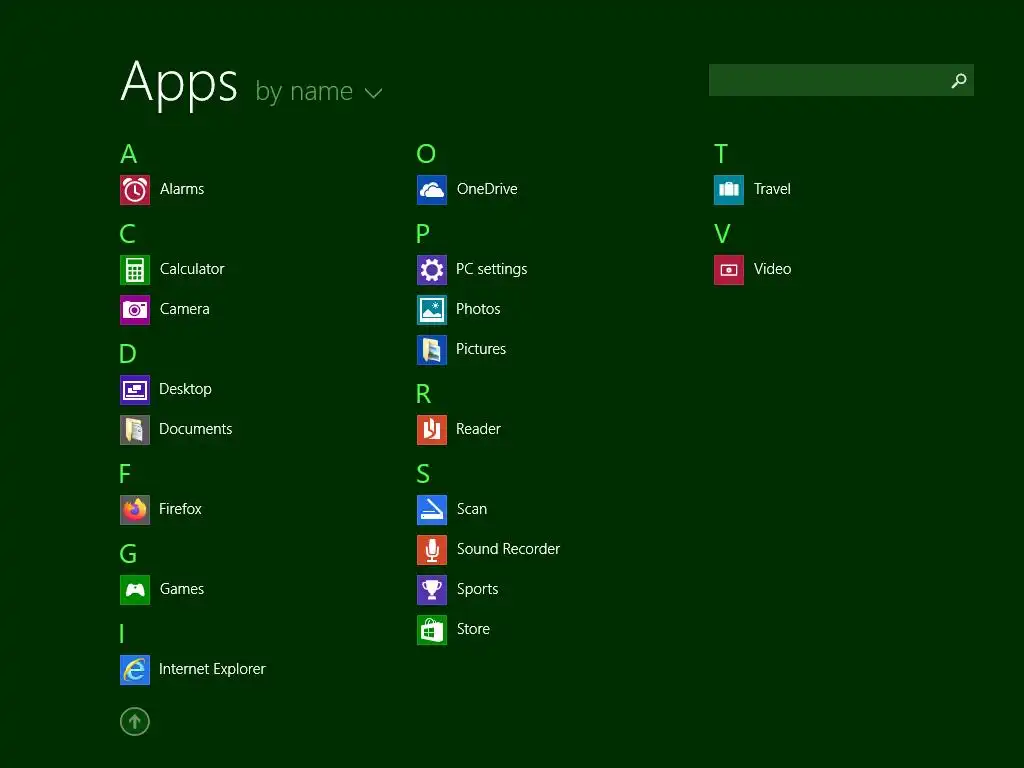The image size is (1024, 768).
Task: Open the Pictures folder icon
Action: (432, 350)
